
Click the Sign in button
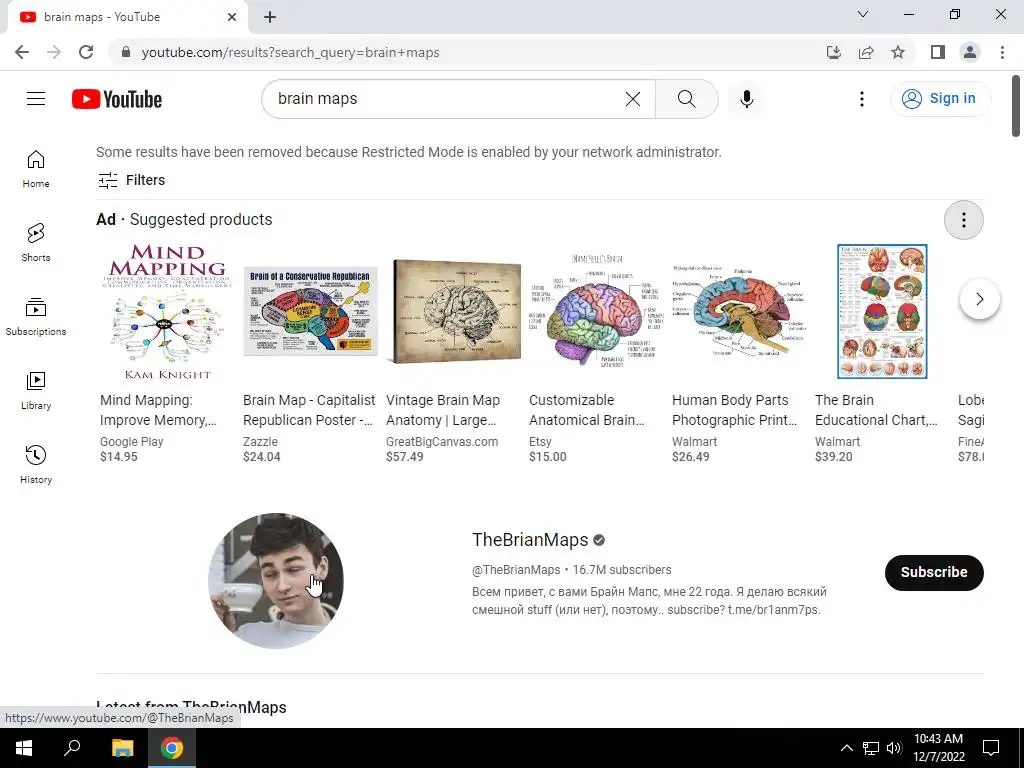click(940, 99)
